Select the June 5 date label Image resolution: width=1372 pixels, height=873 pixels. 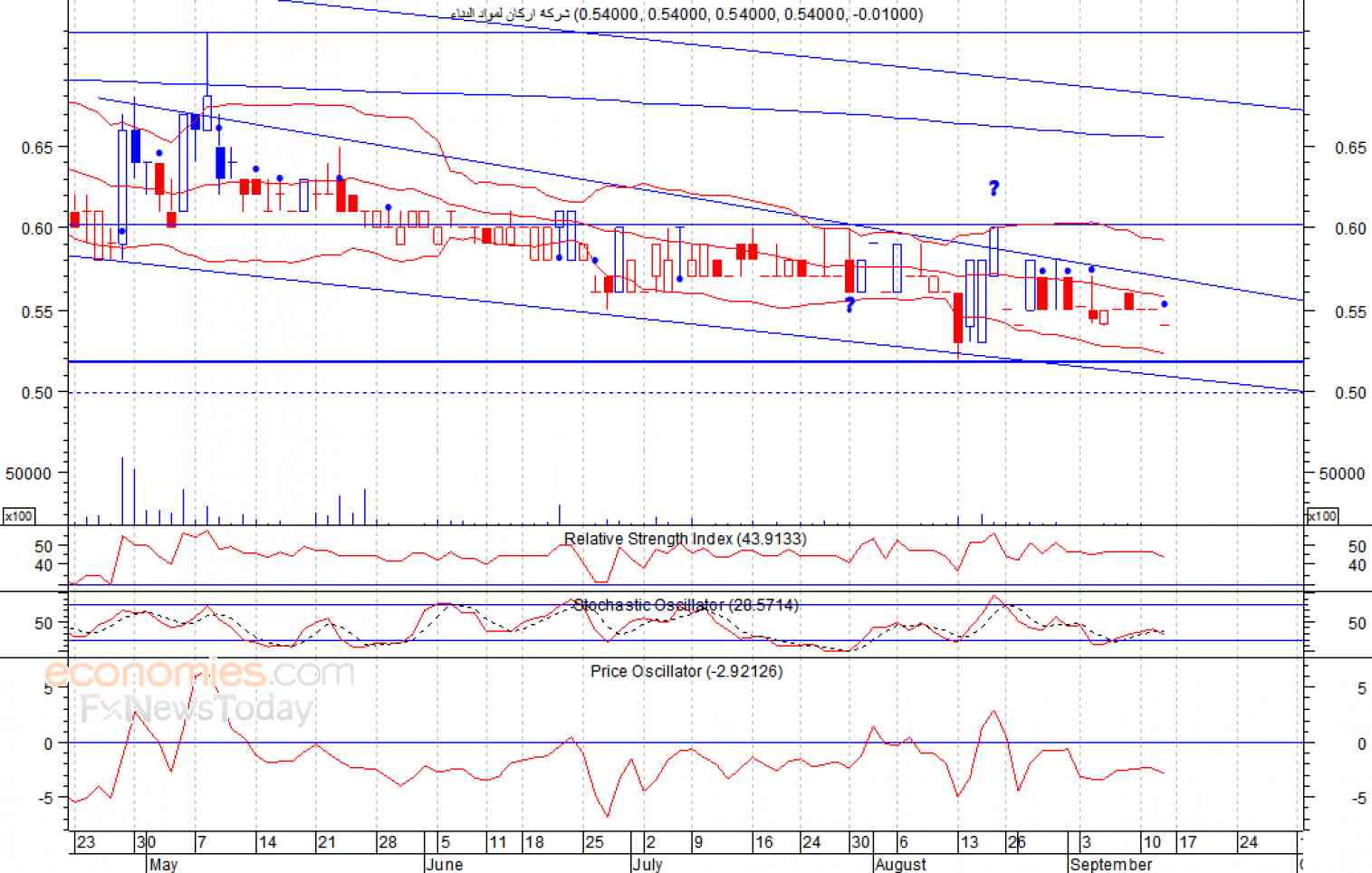(446, 842)
